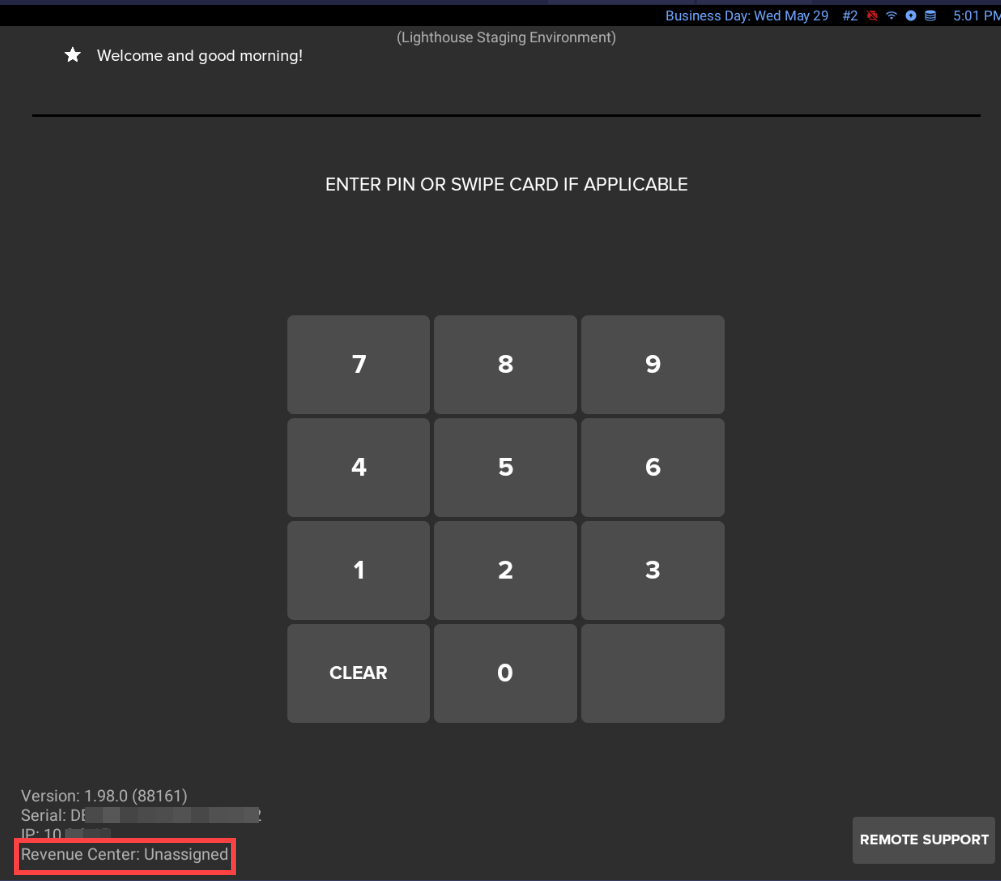The width and height of the screenshot is (1001, 881).
Task: Click the star icon beside welcome message
Action: (73, 56)
